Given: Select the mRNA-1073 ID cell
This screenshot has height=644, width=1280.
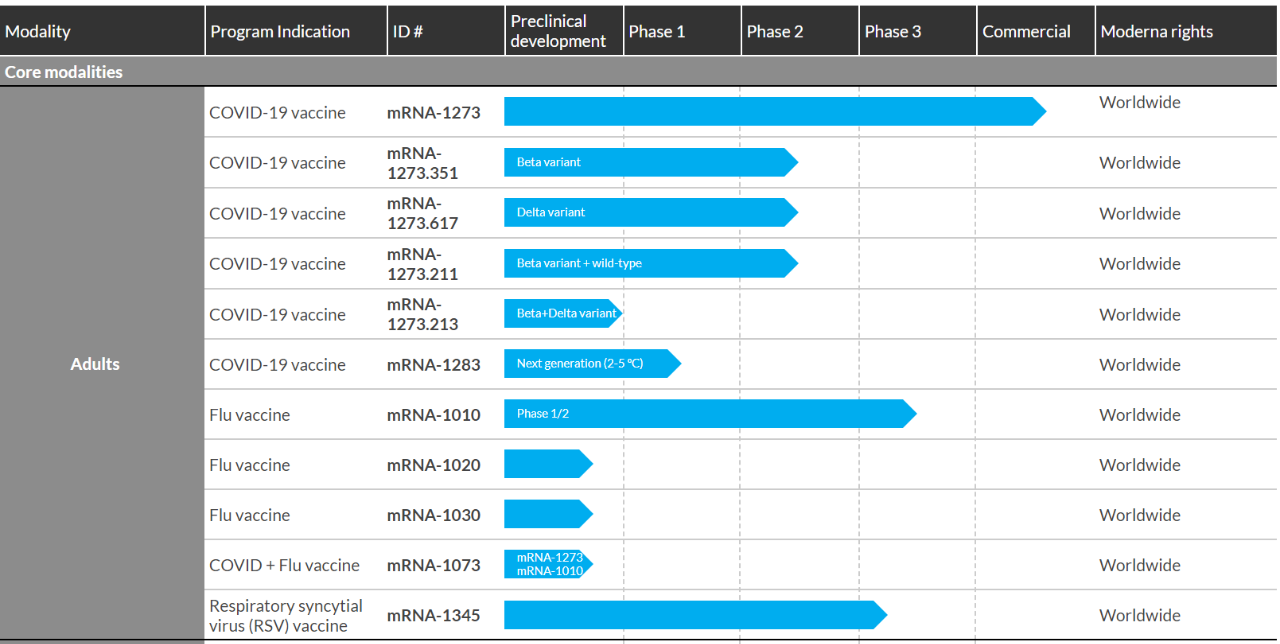Looking at the screenshot, I should 434,565.
